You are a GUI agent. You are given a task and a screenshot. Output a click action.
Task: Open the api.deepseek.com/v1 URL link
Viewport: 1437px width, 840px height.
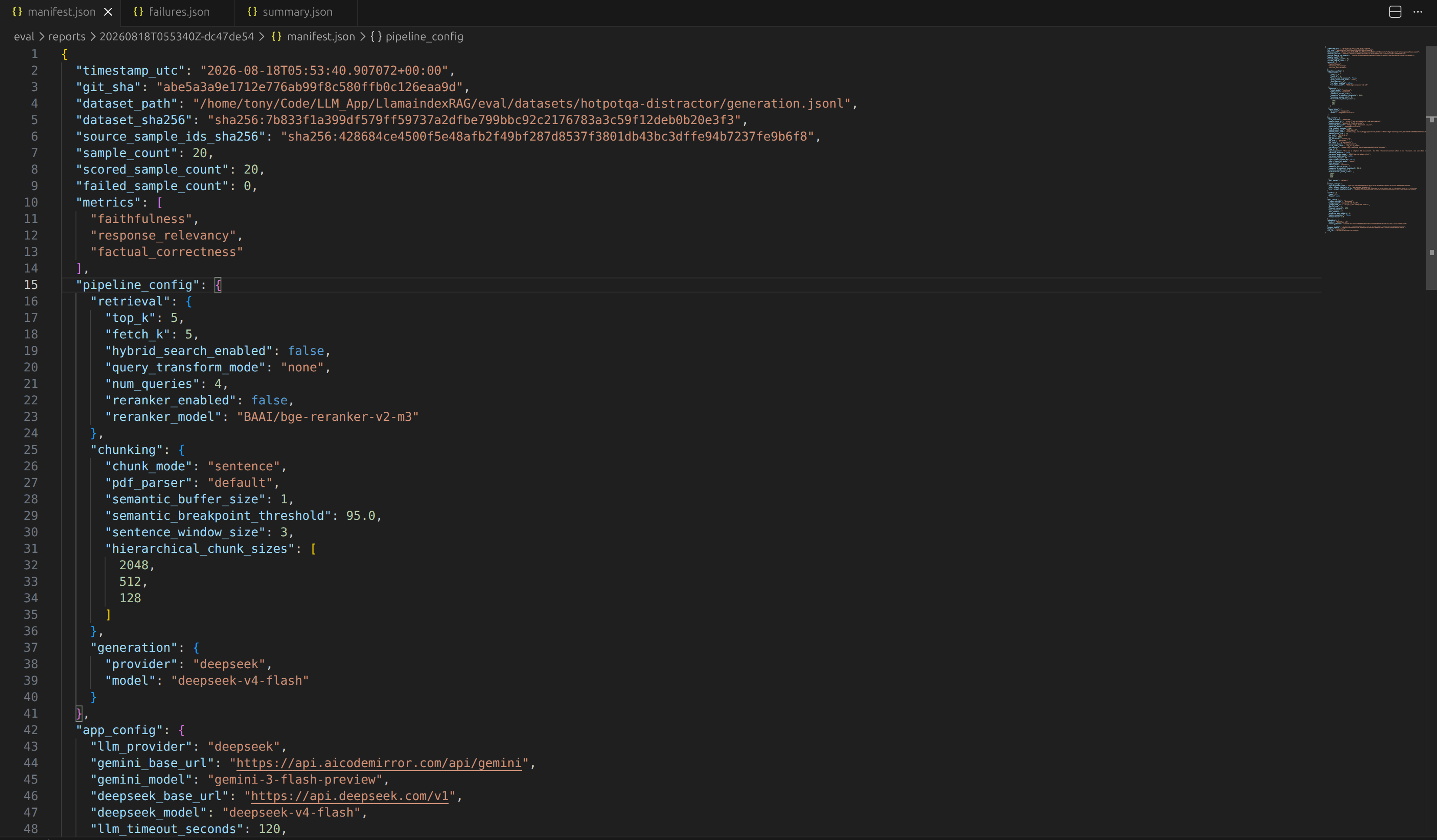(349, 796)
